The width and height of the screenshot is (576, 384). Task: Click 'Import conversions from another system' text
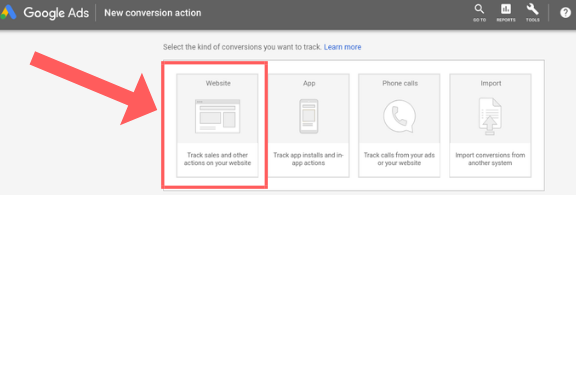point(490,159)
